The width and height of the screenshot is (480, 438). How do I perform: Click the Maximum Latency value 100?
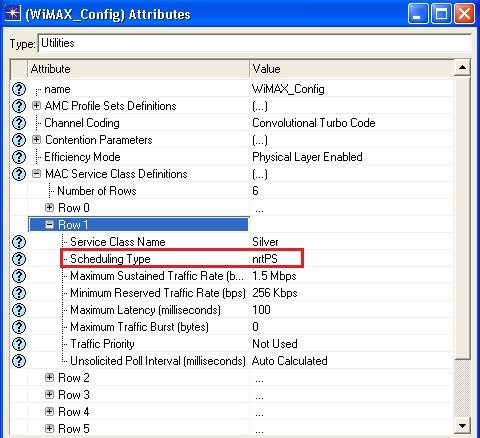(x=261, y=310)
